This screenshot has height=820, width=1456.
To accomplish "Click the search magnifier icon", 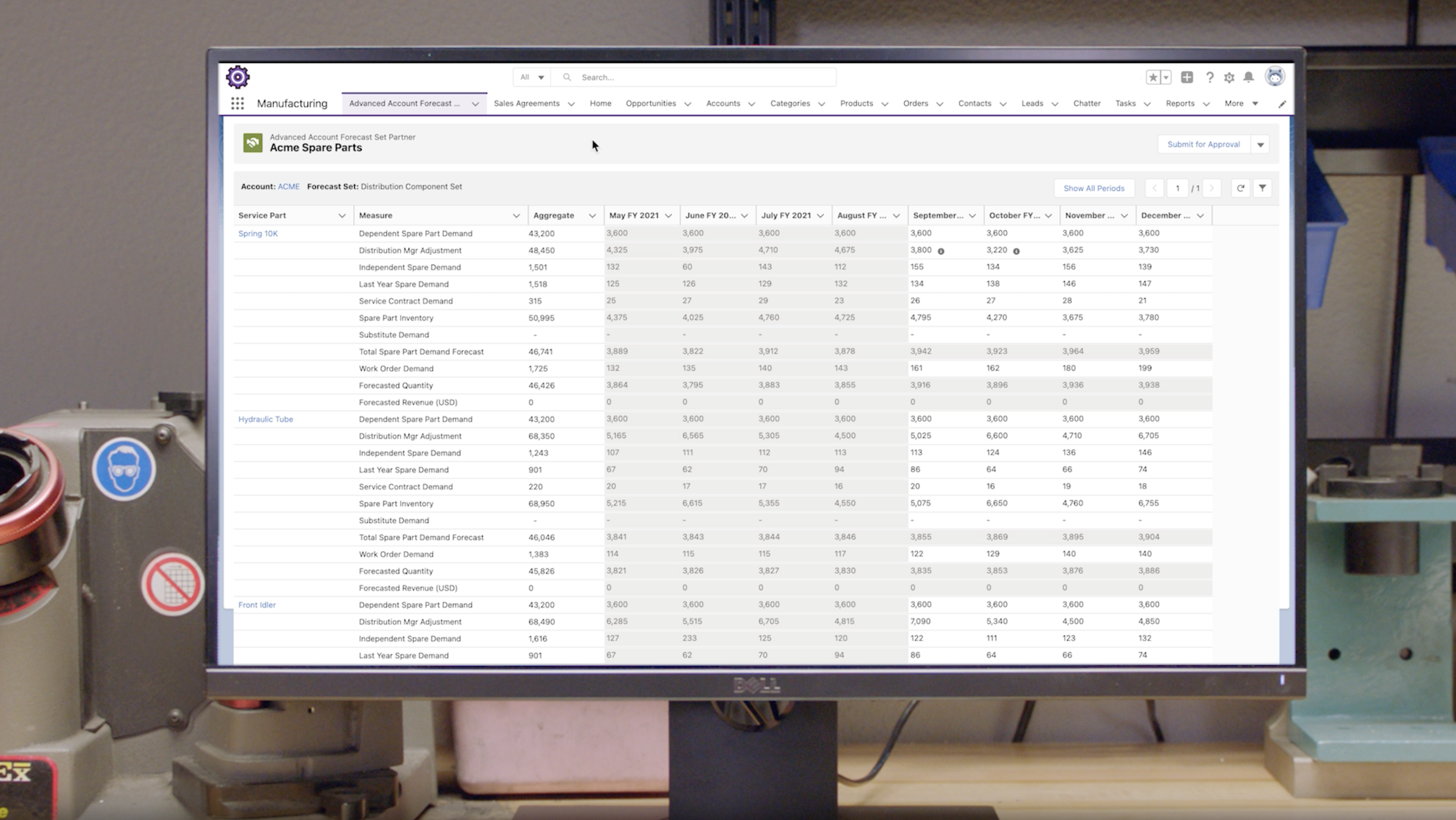I will coord(567,78).
